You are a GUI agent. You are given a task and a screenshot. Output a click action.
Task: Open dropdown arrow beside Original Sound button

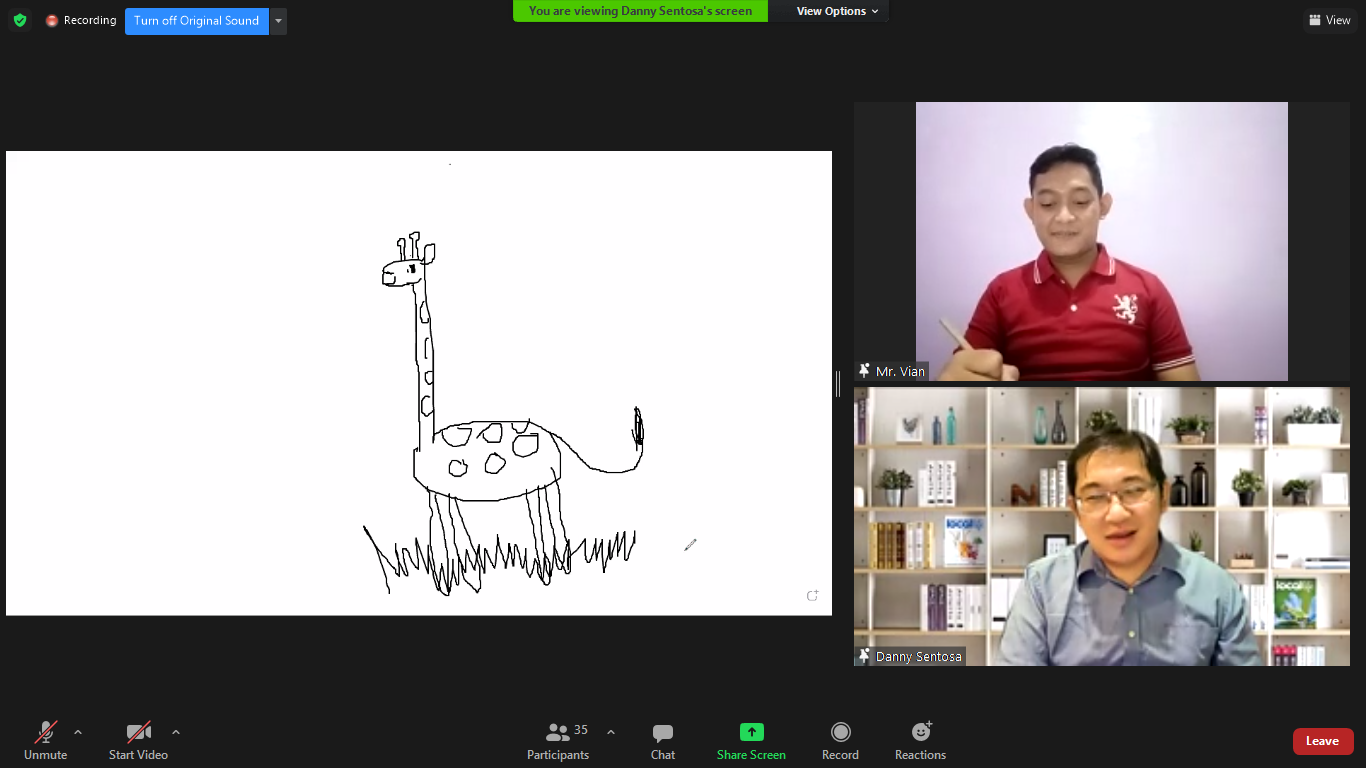pyautogui.click(x=279, y=20)
